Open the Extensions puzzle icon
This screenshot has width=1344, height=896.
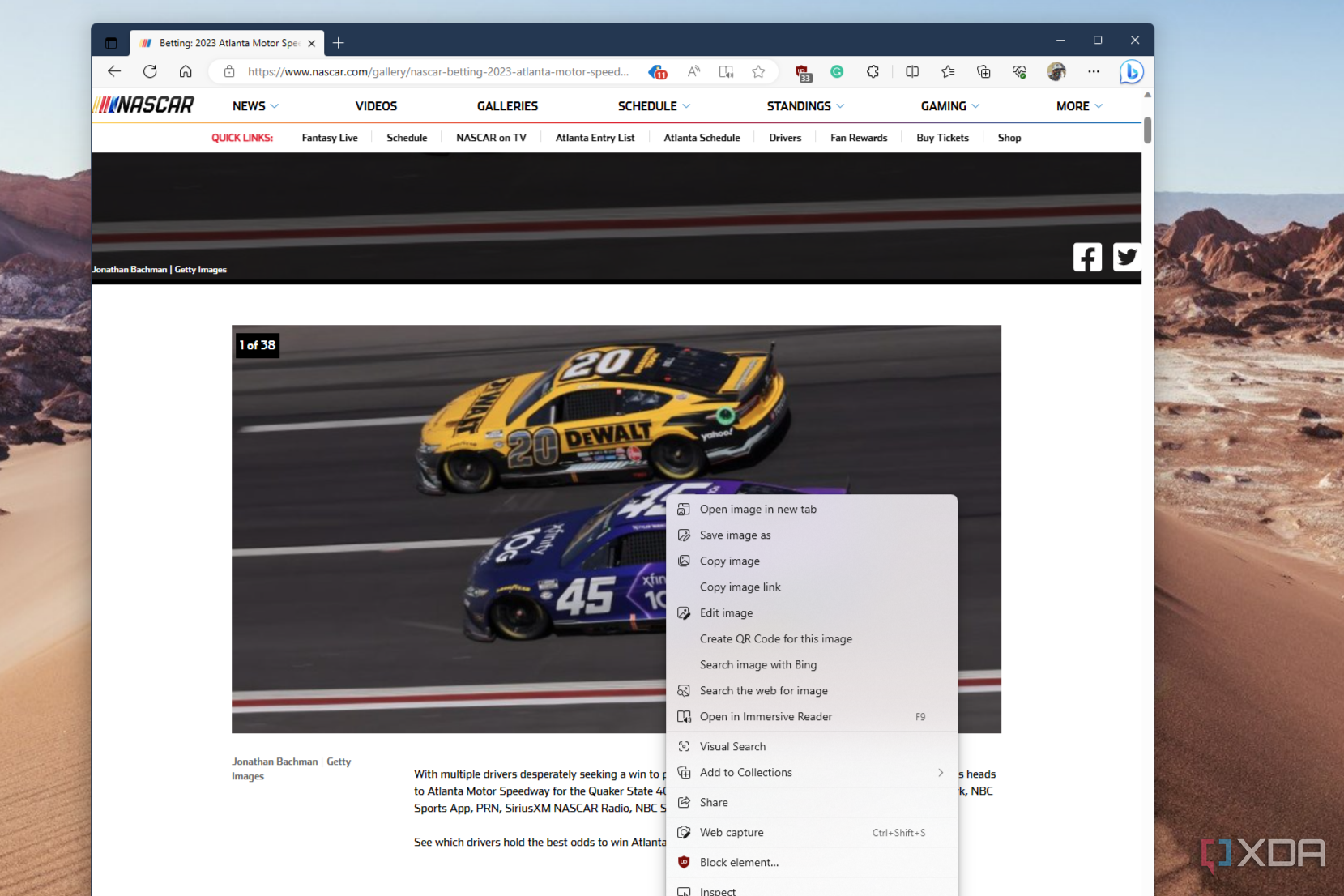coord(873,71)
